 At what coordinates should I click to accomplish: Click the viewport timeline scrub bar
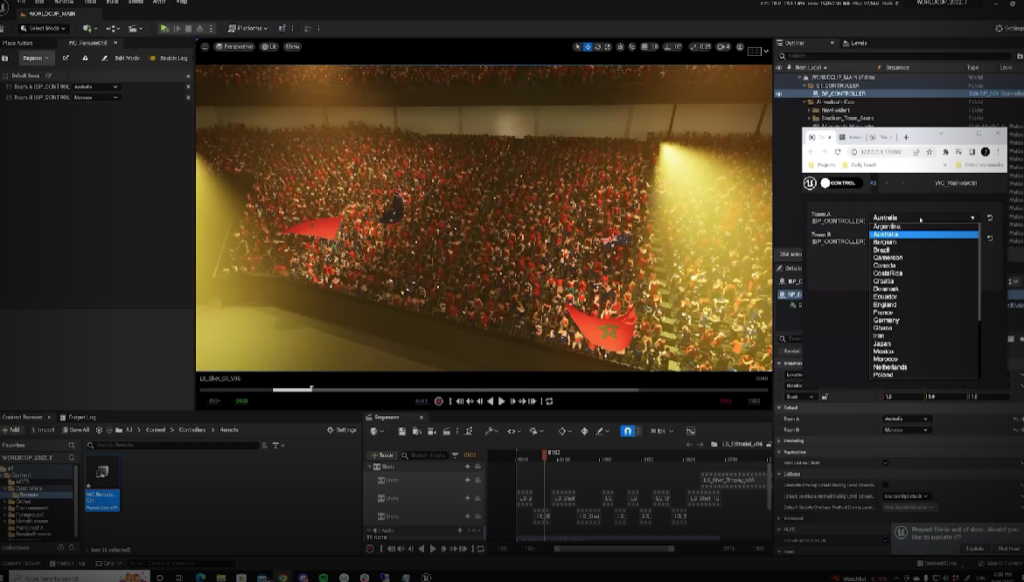[x=450, y=389]
